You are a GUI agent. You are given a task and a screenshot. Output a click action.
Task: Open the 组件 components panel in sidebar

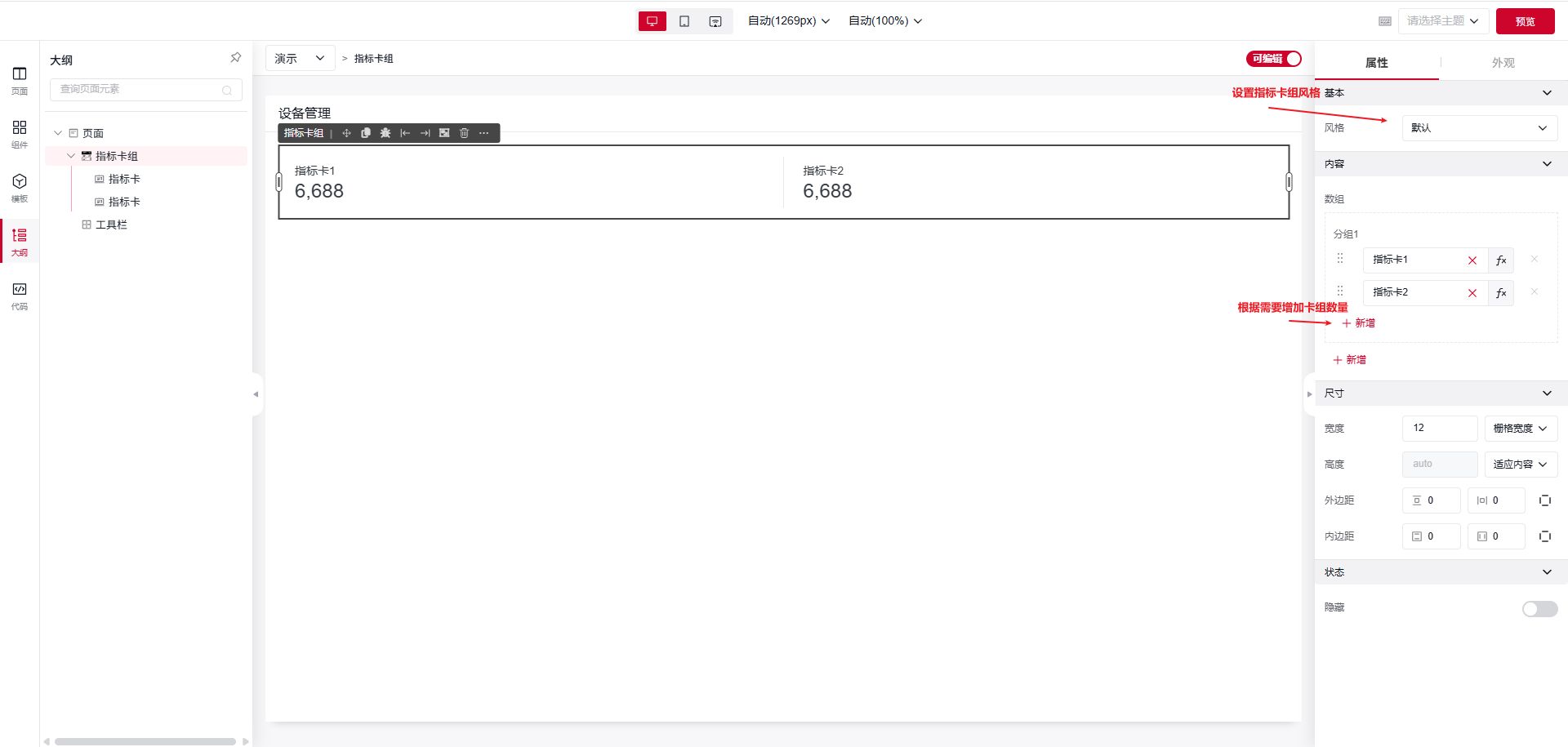tap(20, 134)
